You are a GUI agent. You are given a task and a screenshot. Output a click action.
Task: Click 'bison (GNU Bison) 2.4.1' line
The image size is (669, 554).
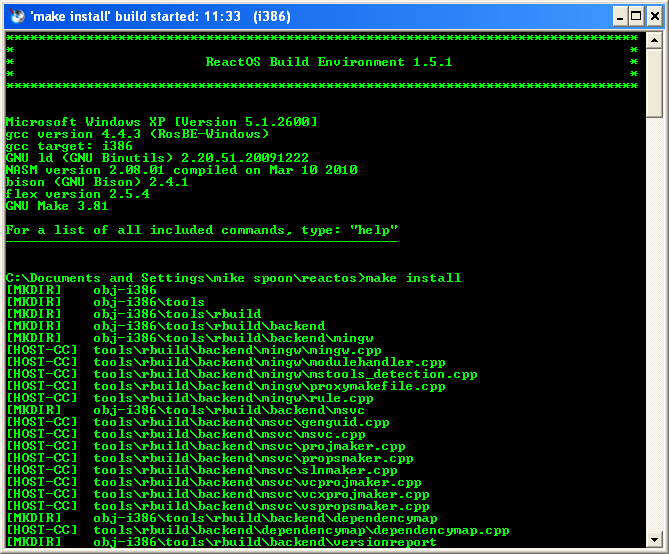tap(97, 182)
